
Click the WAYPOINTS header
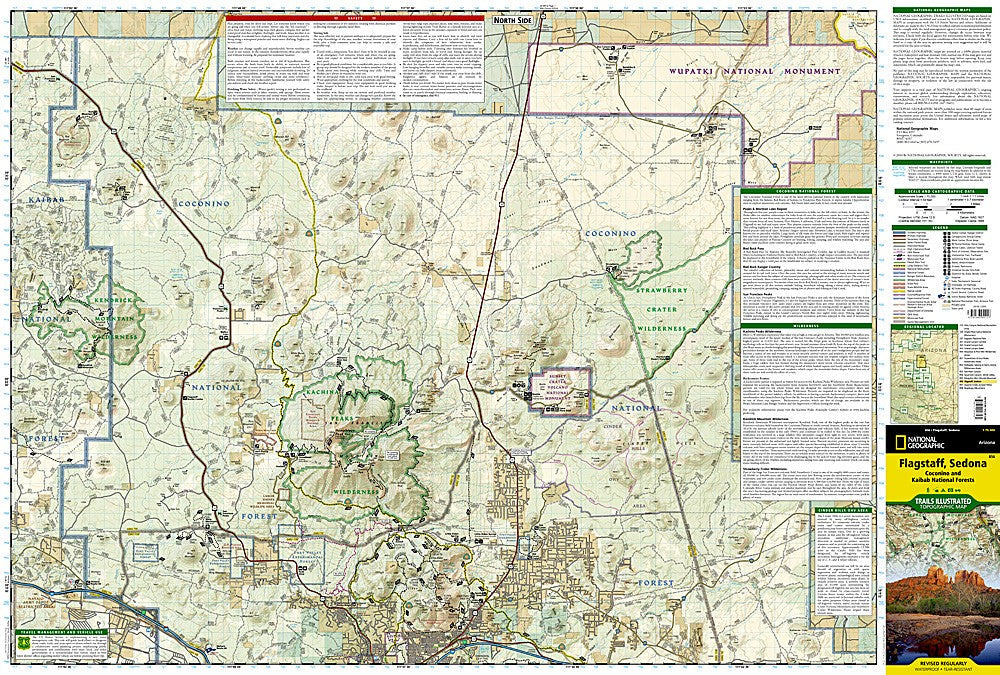click(x=943, y=163)
